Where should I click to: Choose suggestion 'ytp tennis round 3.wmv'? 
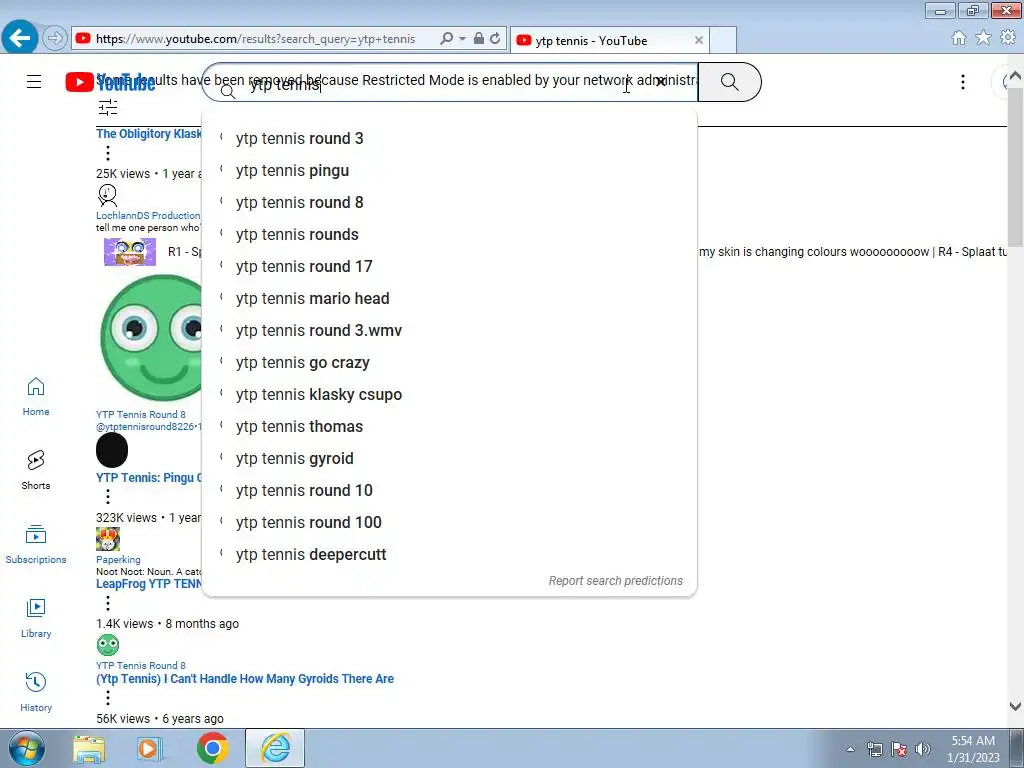point(449,330)
